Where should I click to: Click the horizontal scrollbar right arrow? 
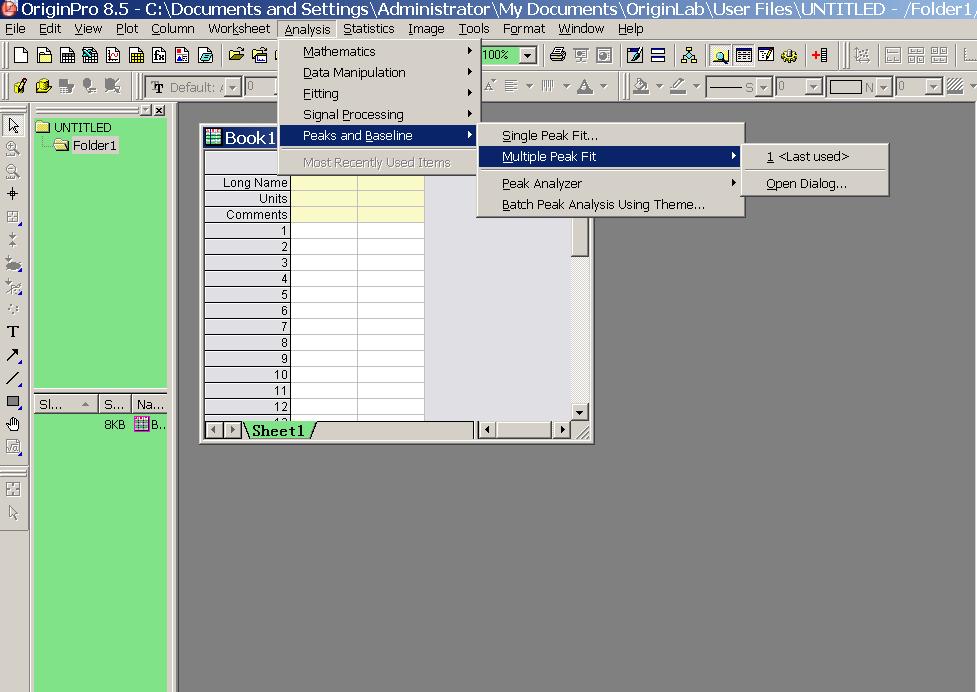(562, 429)
